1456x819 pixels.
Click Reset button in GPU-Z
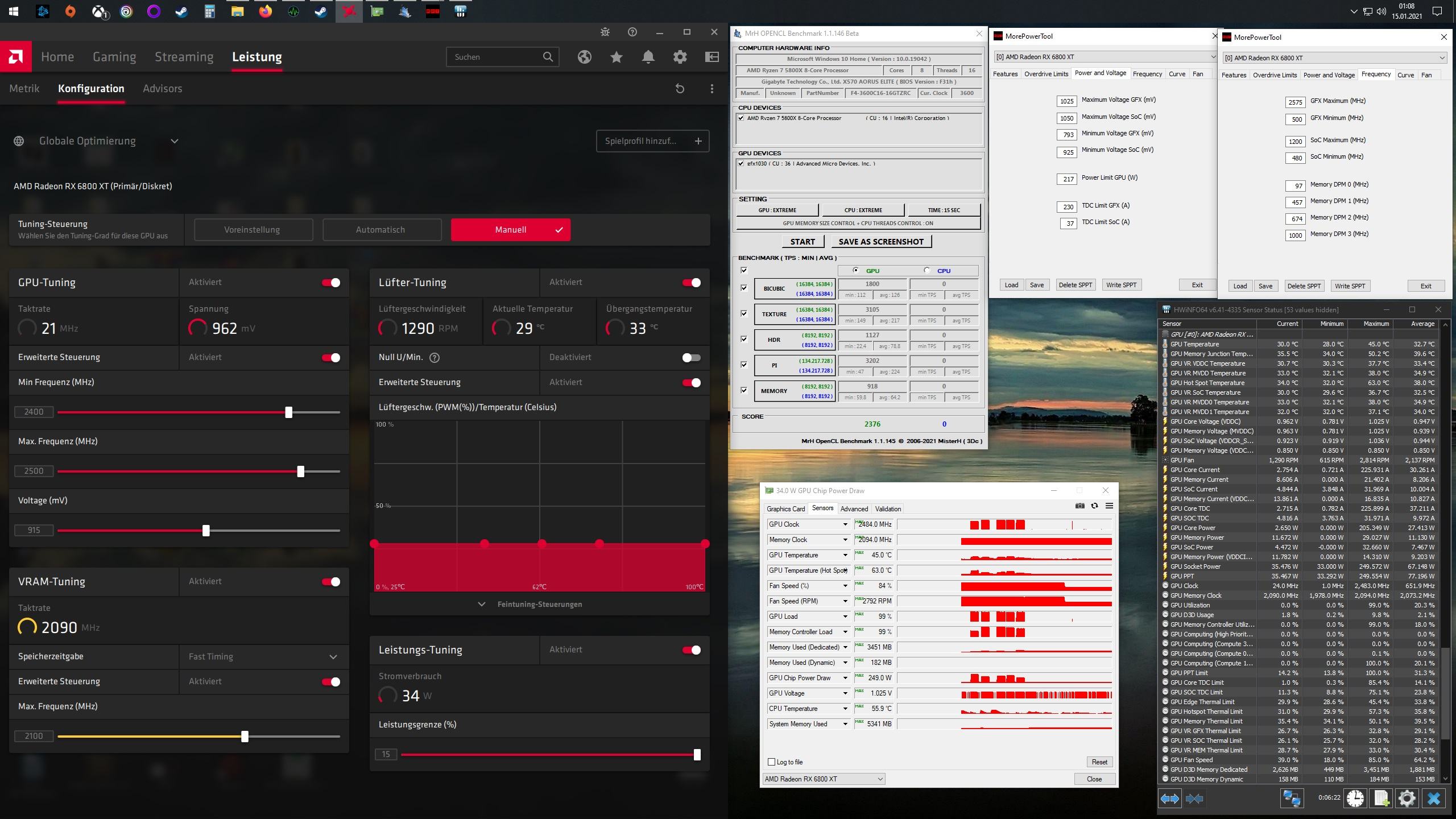[1099, 762]
